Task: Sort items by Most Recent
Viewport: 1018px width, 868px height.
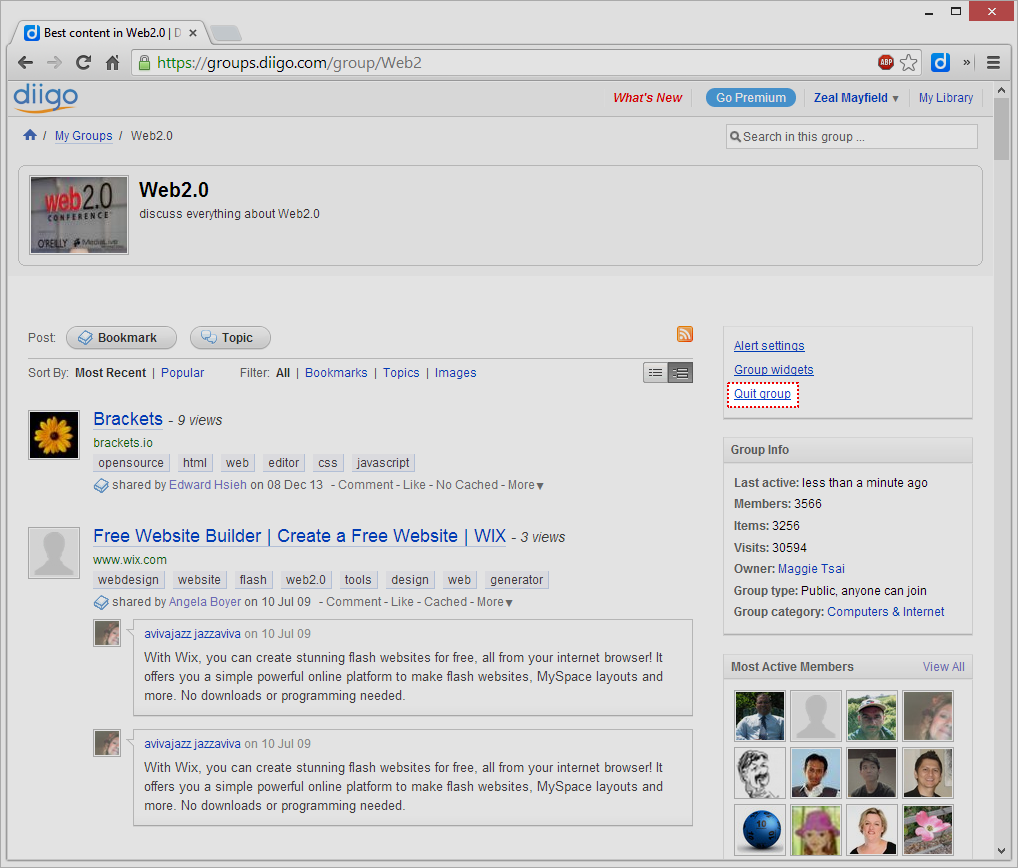Action: (110, 373)
